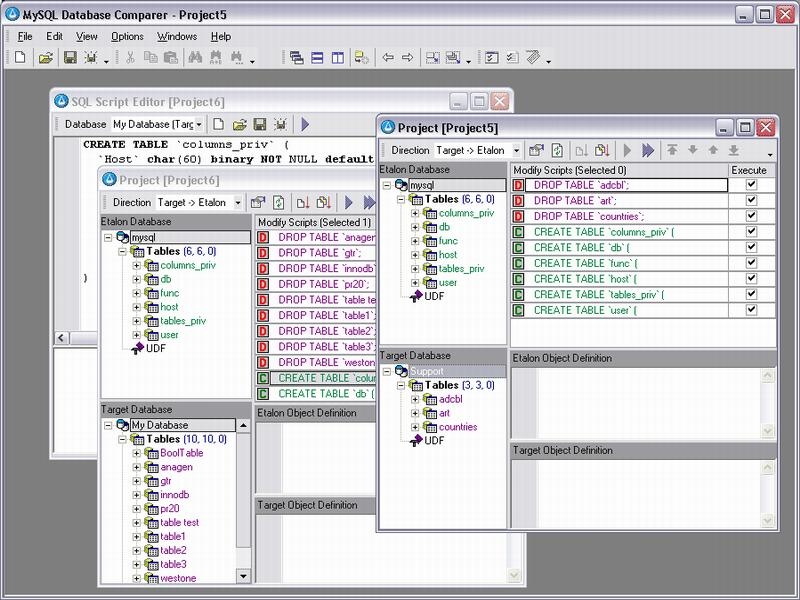Screen dimensions: 800x600
Task: Select the BoolTable item in Project6 tree
Action: click(x=181, y=453)
